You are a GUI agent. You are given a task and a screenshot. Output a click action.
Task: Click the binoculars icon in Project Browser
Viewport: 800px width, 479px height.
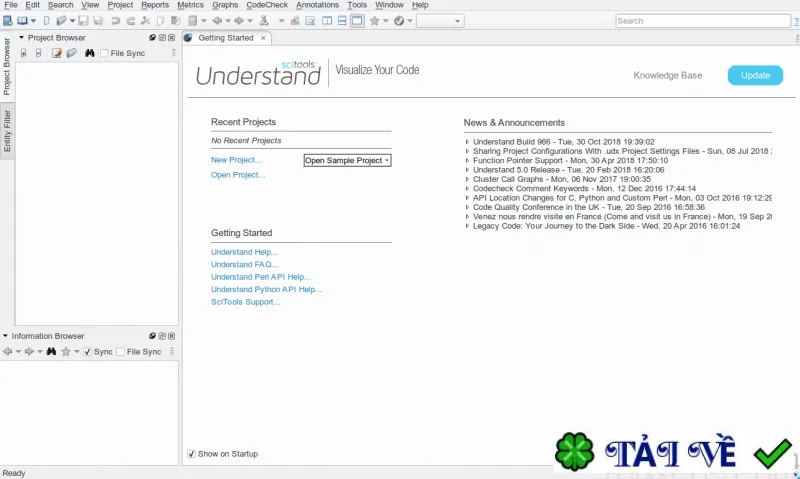[90, 53]
